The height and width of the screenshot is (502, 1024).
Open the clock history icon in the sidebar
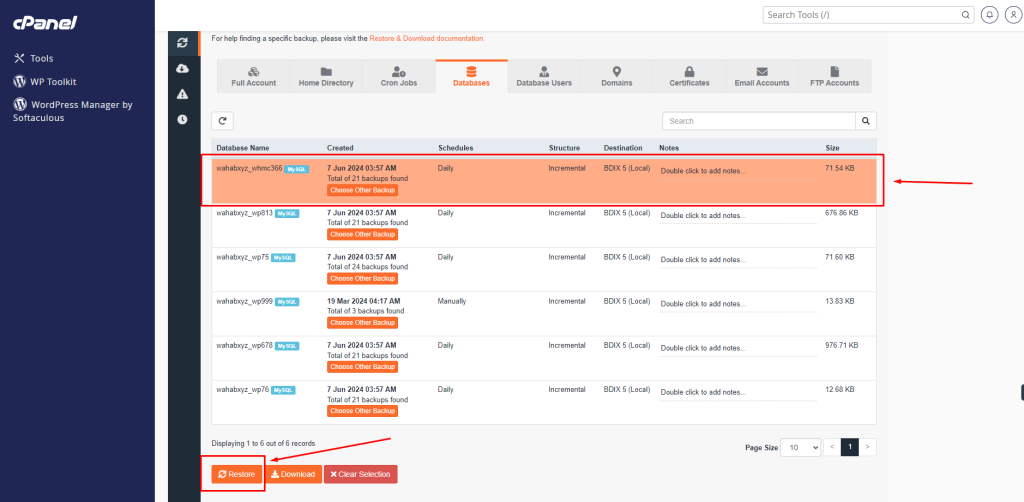pos(182,119)
